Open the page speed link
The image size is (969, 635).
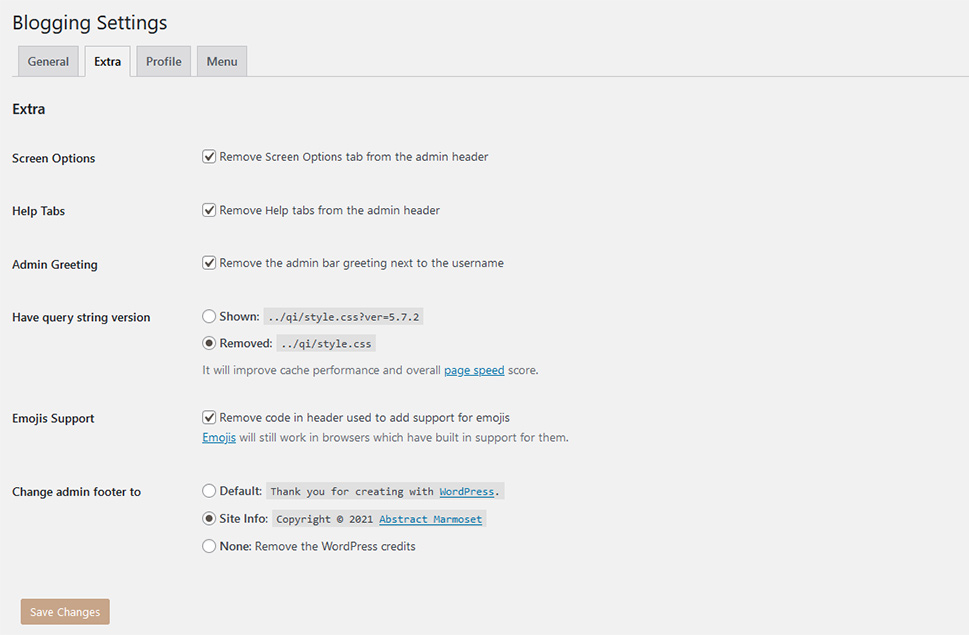tap(474, 370)
